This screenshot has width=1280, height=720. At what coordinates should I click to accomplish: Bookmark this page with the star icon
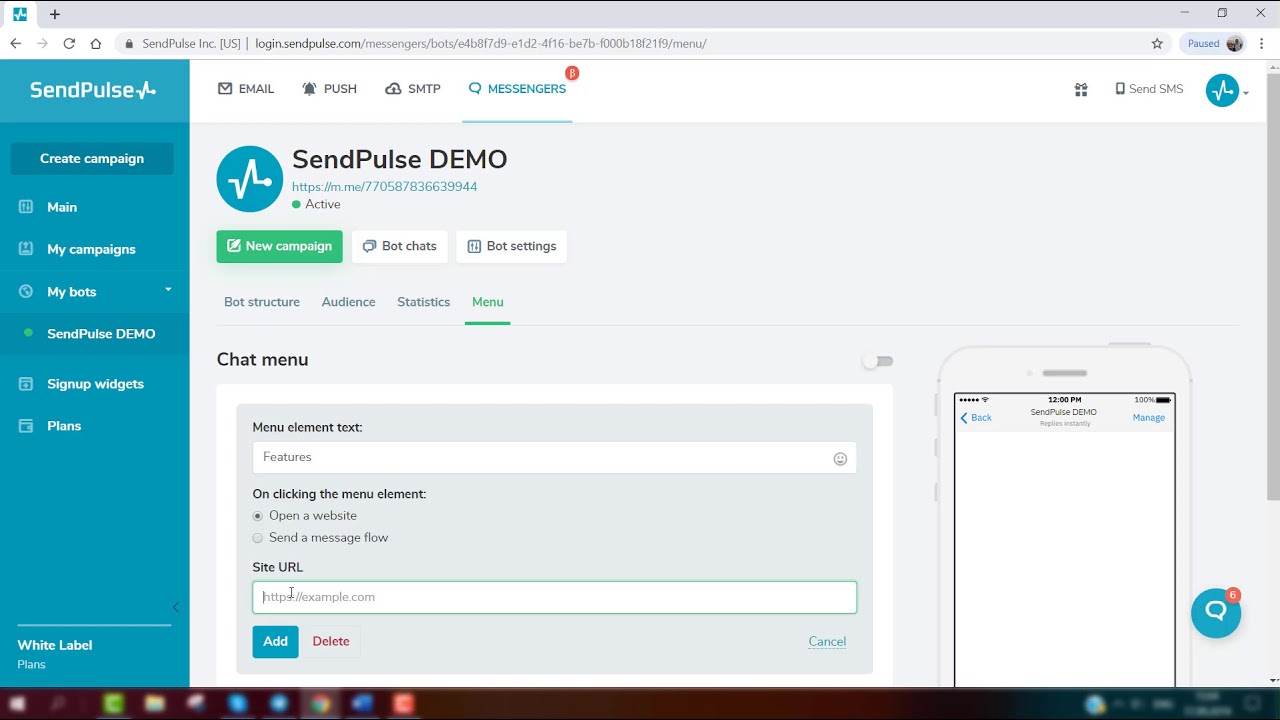tap(1157, 43)
